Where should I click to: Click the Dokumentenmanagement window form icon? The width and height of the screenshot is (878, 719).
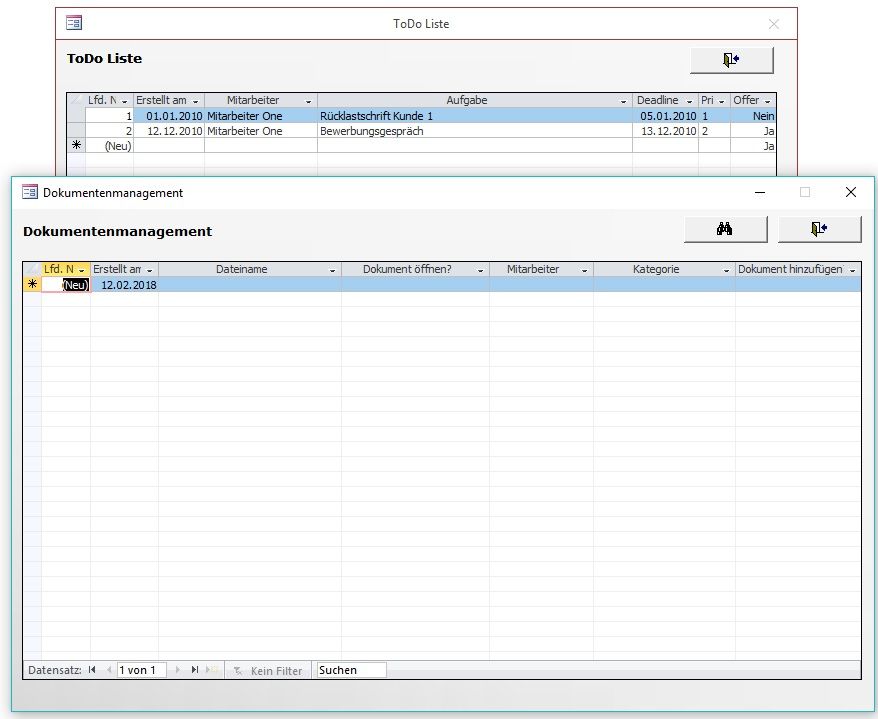pyautogui.click(x=30, y=192)
